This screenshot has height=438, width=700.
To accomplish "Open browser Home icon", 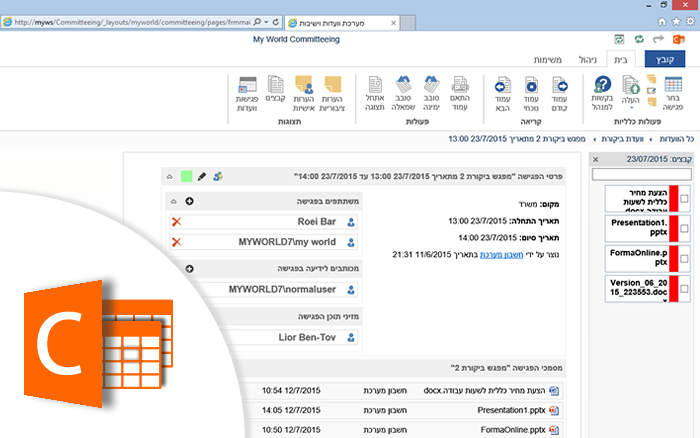I will pos(662,21).
